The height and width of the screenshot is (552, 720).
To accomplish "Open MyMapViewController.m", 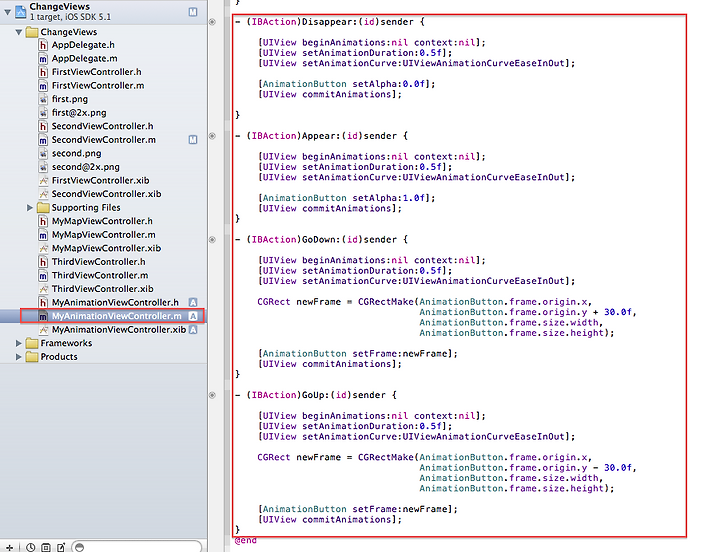I will 103,235.
